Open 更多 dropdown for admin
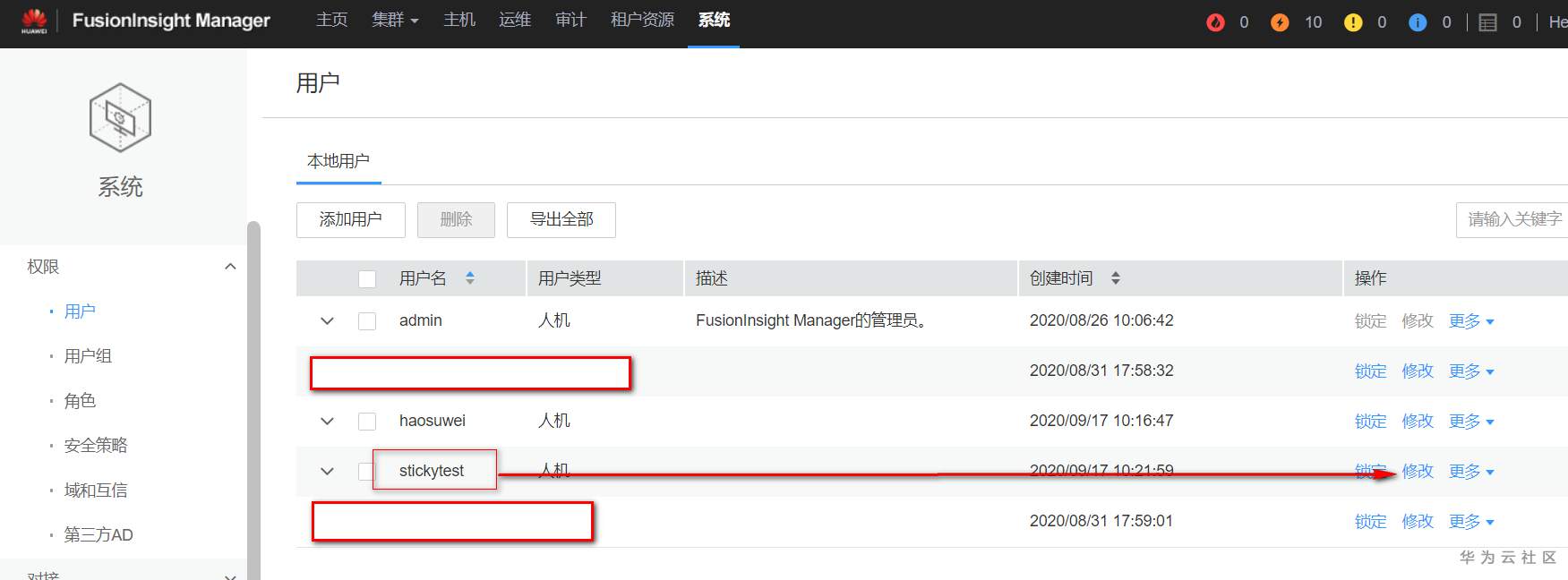Viewport: 1568px width, 580px height. click(1471, 320)
